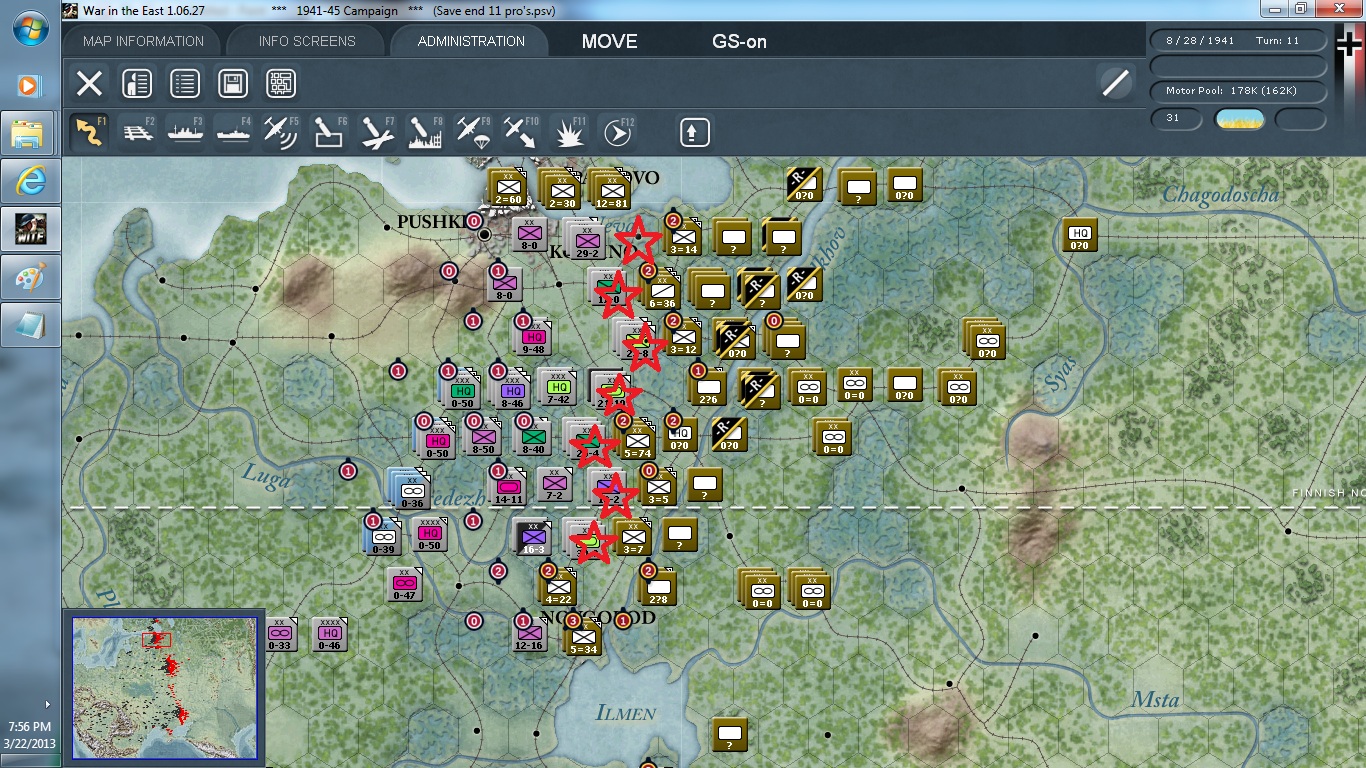Open Internet Explorer from the taskbar
Viewport: 1366px width, 768px height.
click(x=29, y=180)
